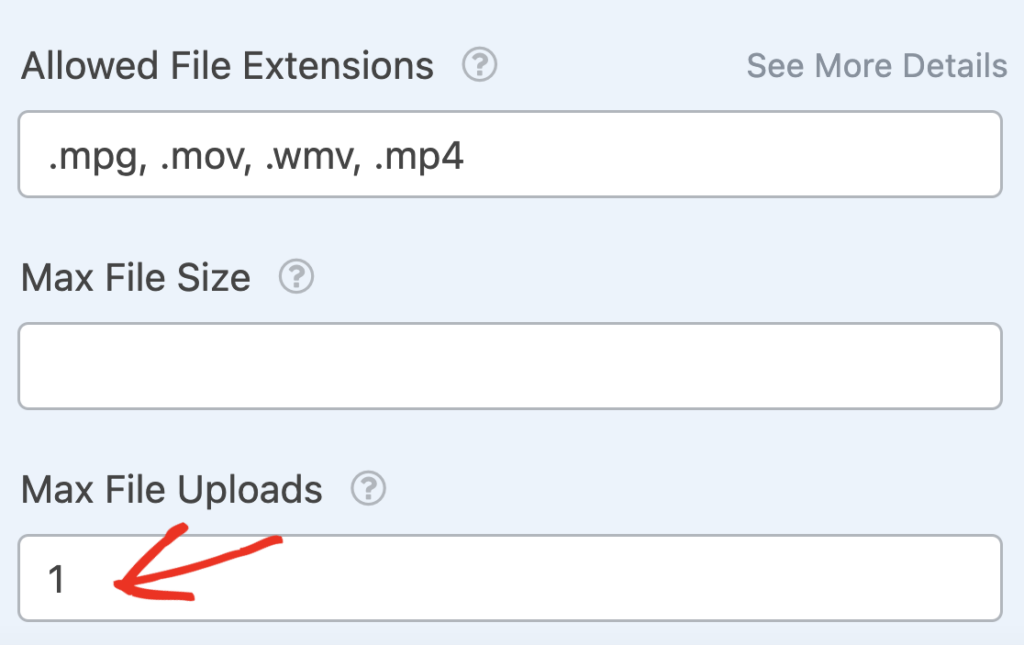This screenshot has width=1024, height=645.
Task: Click the Max File Uploads label
Action: [x=171, y=490]
